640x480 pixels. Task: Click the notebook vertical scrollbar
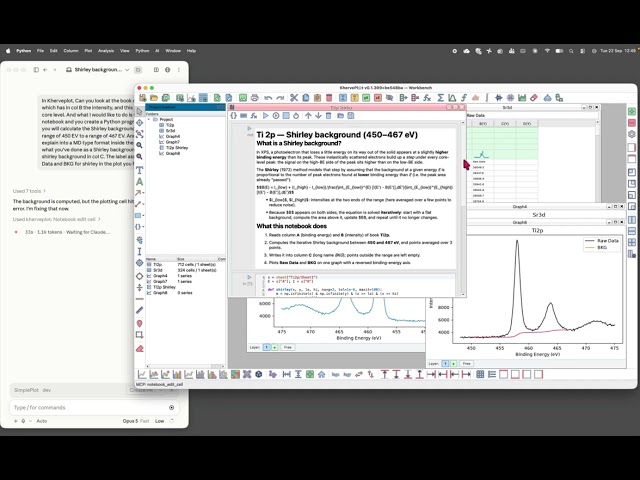463,207
